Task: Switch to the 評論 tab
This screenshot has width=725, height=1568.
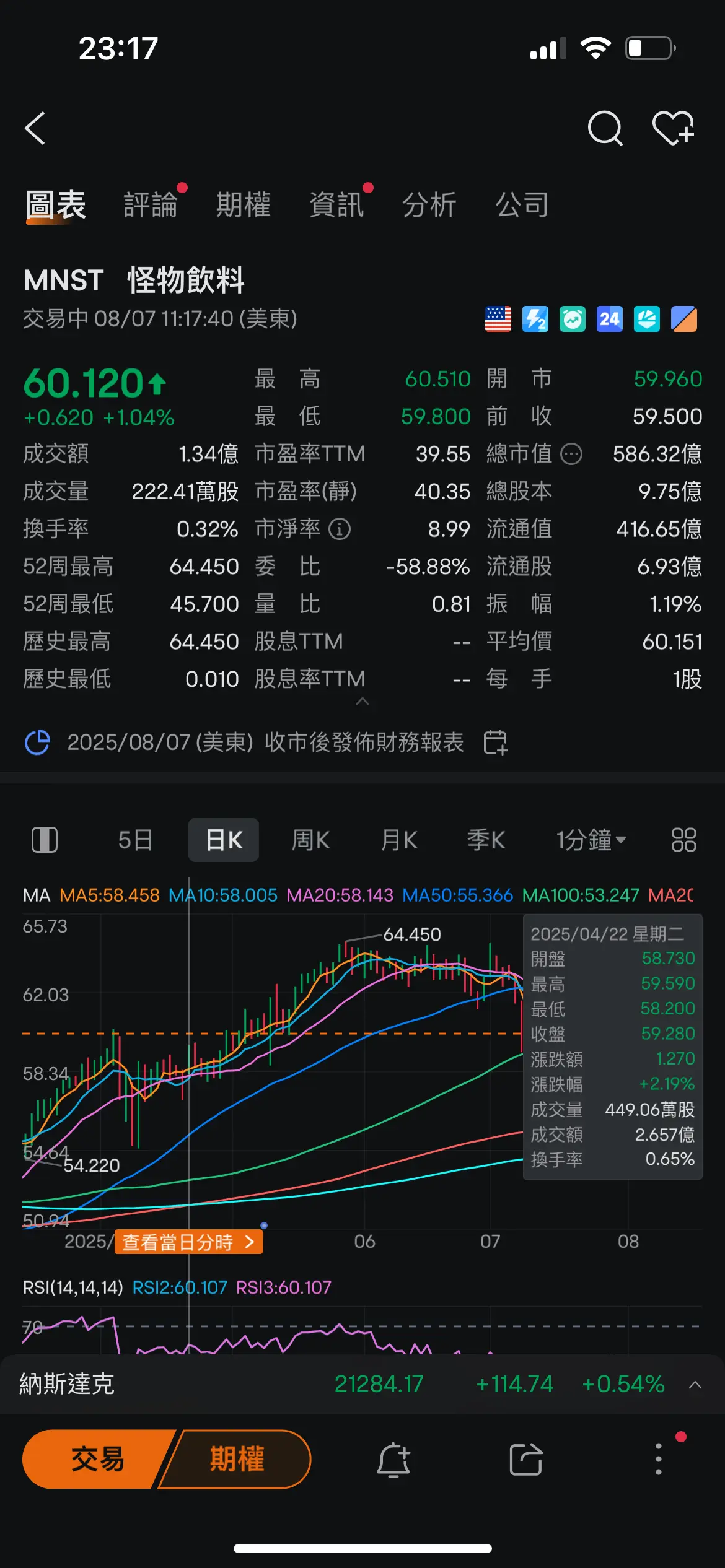Action: [x=151, y=205]
